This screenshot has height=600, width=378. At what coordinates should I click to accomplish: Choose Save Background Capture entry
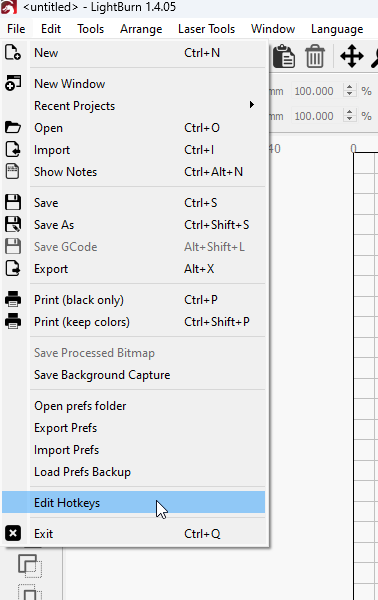(x=134, y=375)
